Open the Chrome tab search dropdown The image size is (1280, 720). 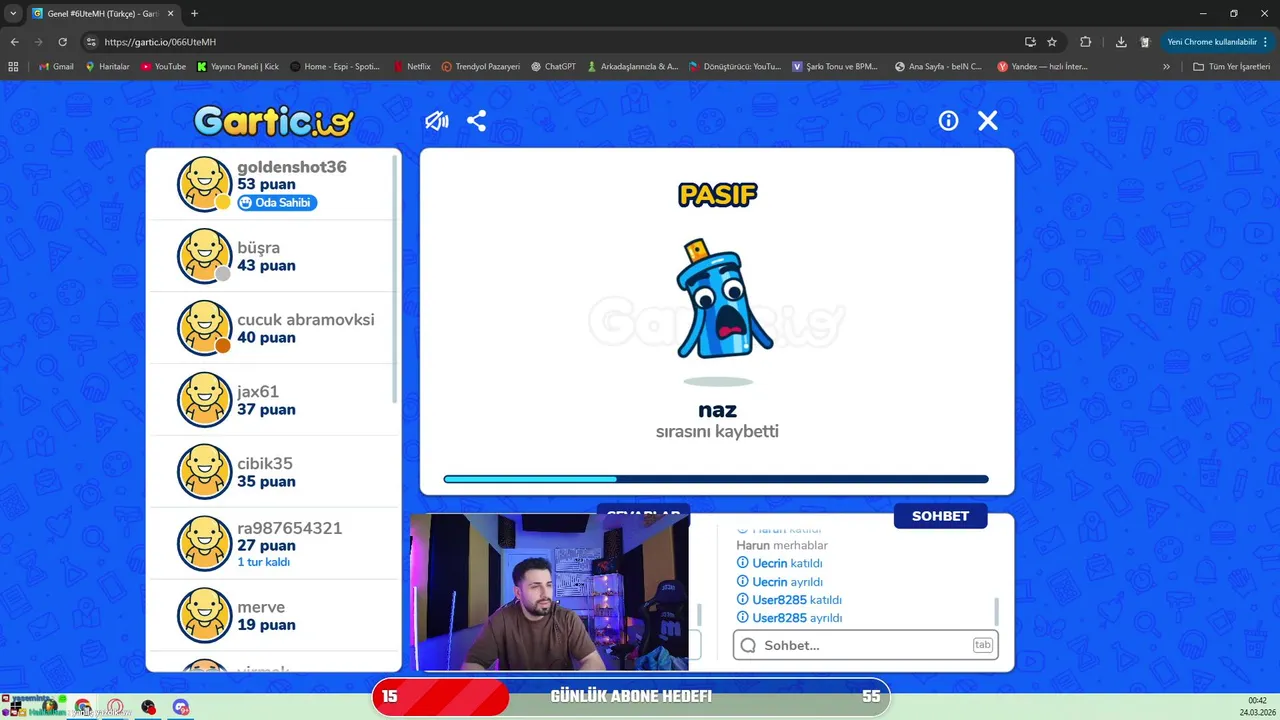tap(13, 13)
